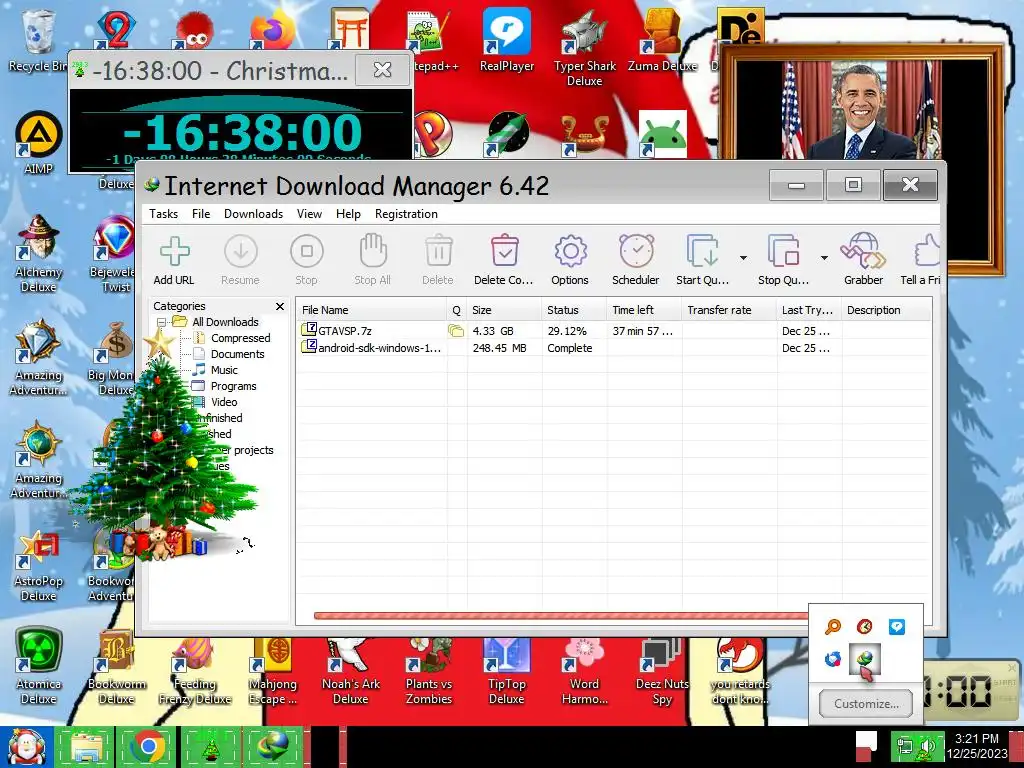
Task: Click the red clock icon in tray popup
Action: pyautogui.click(x=865, y=627)
